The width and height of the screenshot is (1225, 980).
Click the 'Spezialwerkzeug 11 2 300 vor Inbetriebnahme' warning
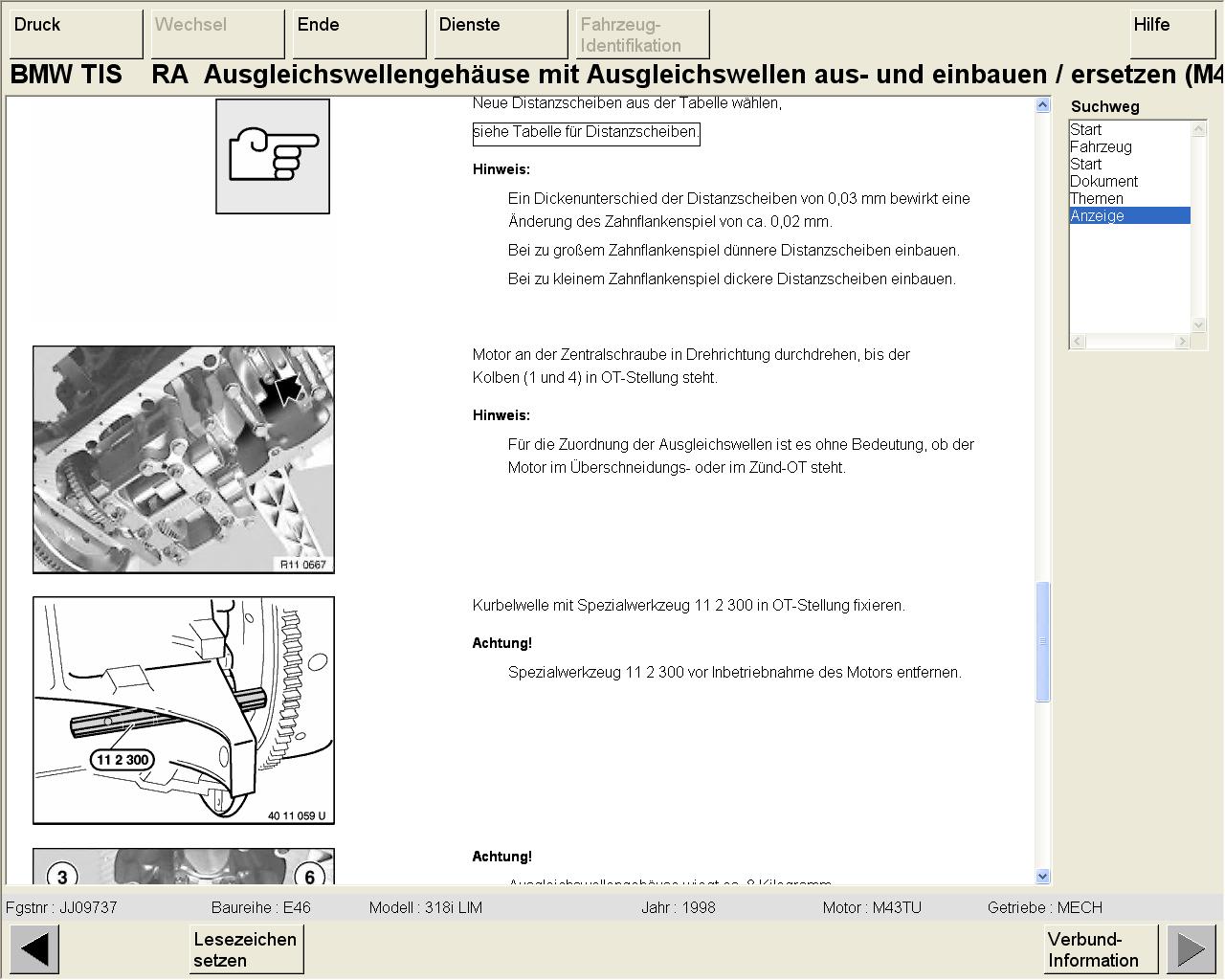[x=735, y=672]
